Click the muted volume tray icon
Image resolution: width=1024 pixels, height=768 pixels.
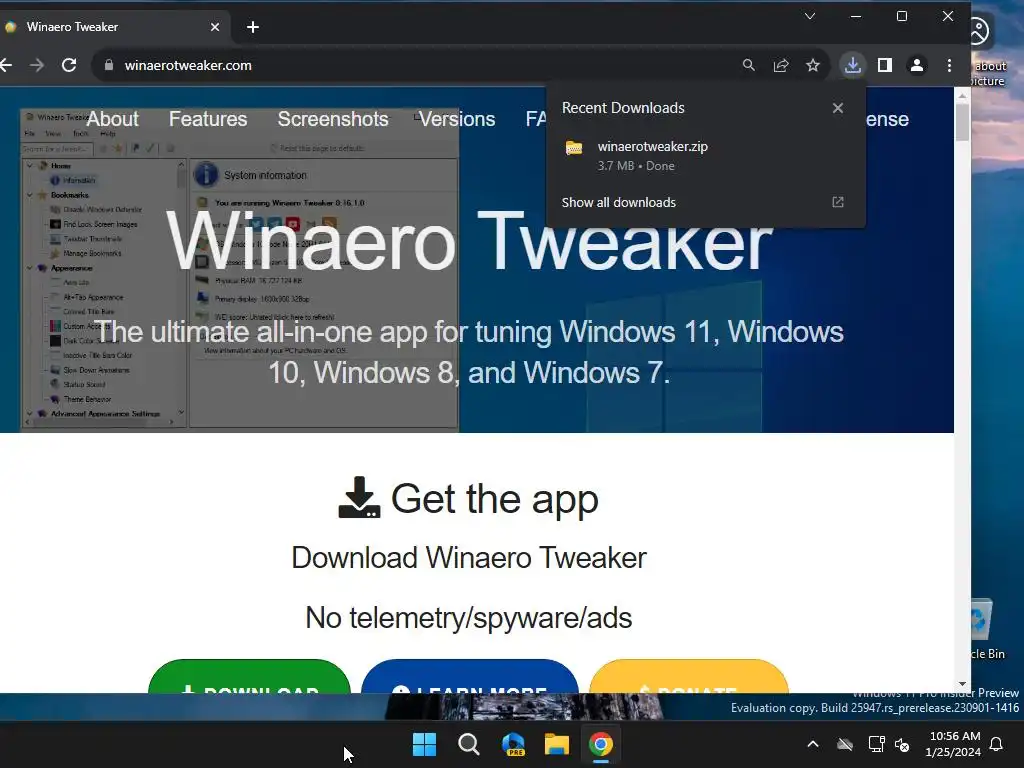[x=902, y=744]
